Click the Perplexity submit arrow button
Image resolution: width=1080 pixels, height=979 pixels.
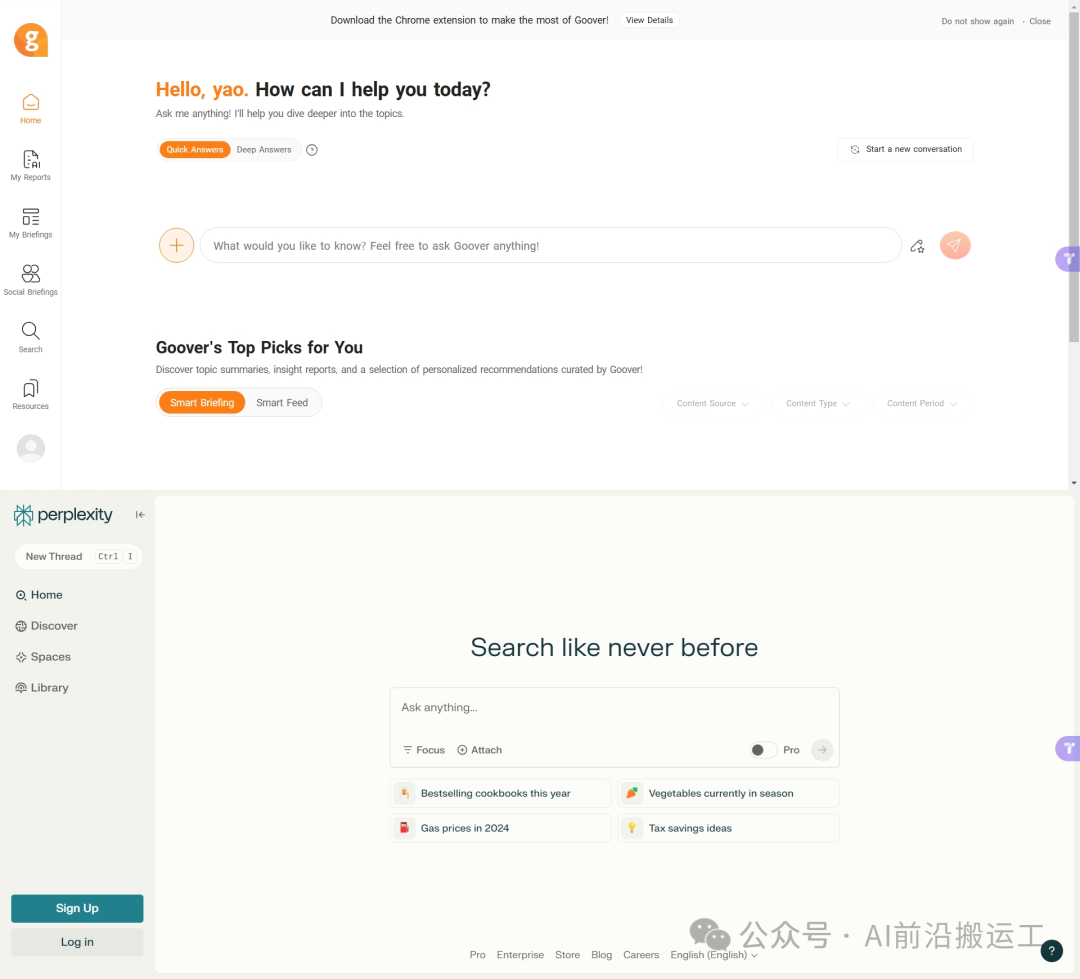point(822,750)
